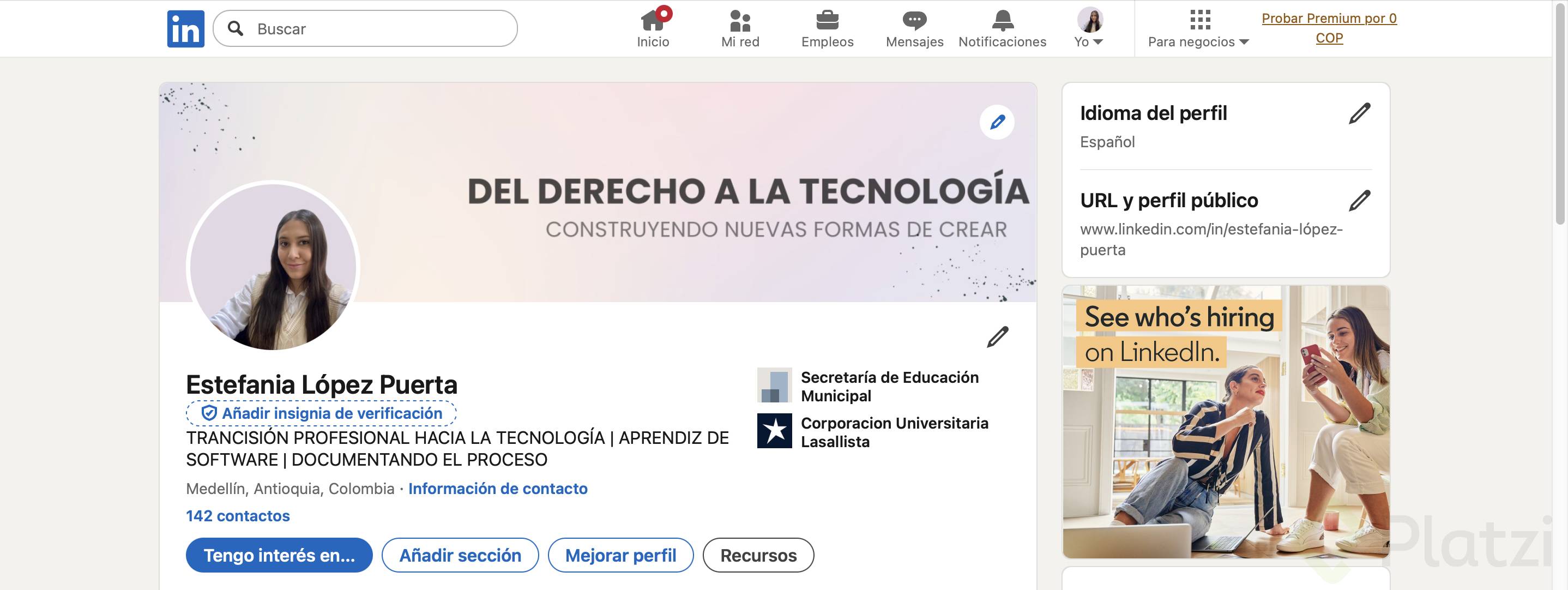Expand the Para negocios dropdown

[1198, 41]
